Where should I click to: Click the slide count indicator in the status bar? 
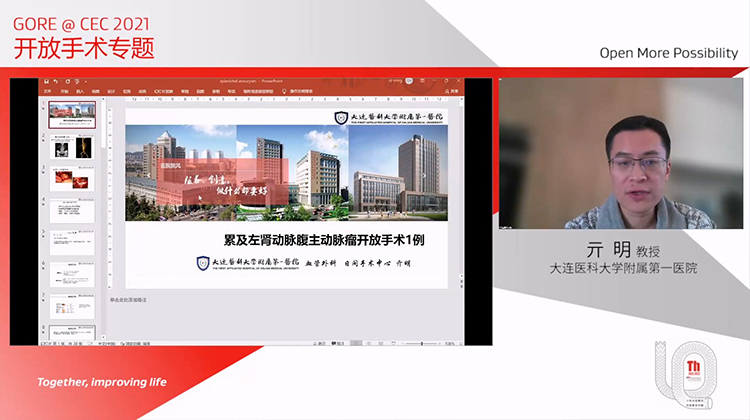point(61,343)
